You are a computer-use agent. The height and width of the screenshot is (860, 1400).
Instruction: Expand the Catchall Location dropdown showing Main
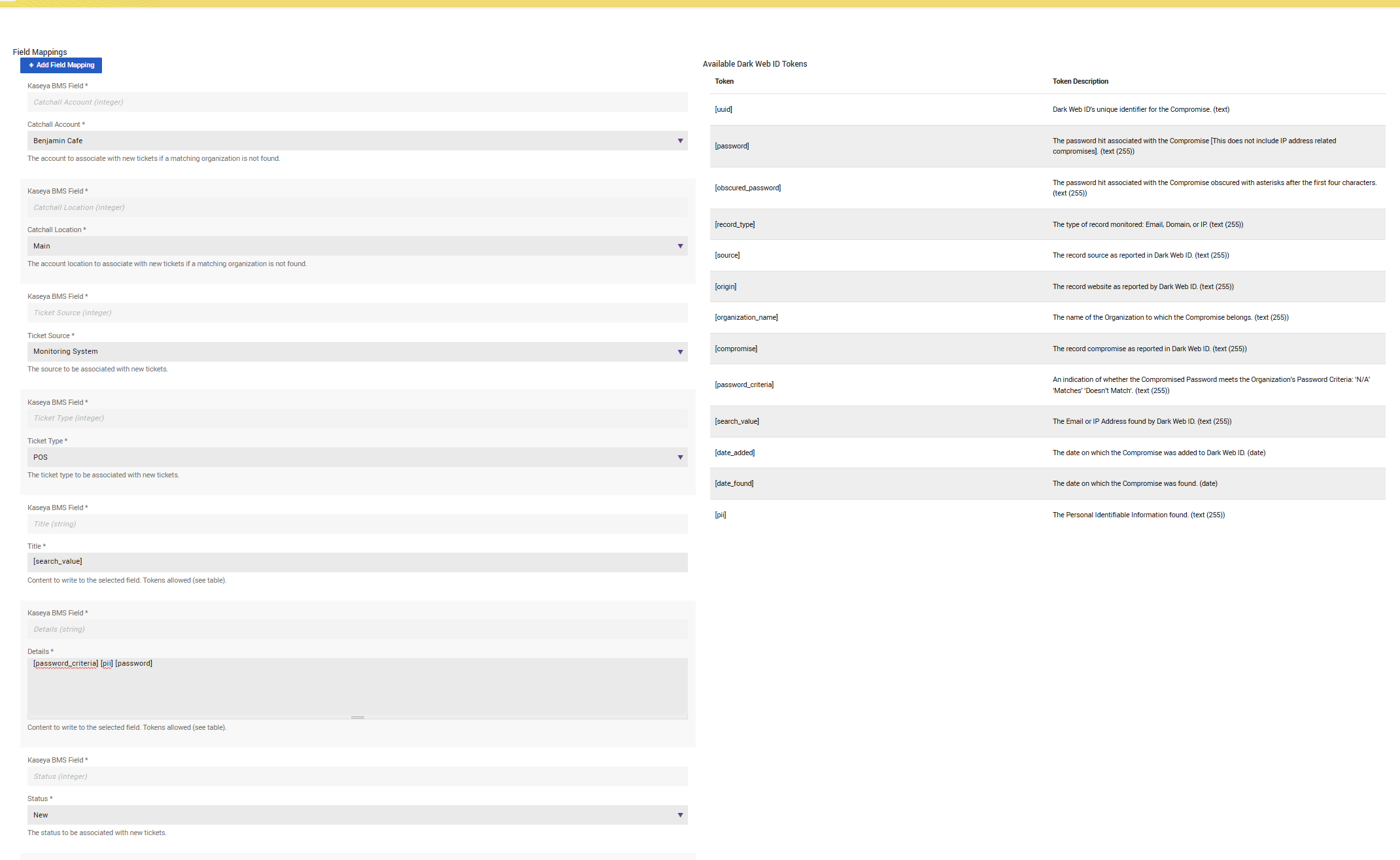(x=357, y=246)
